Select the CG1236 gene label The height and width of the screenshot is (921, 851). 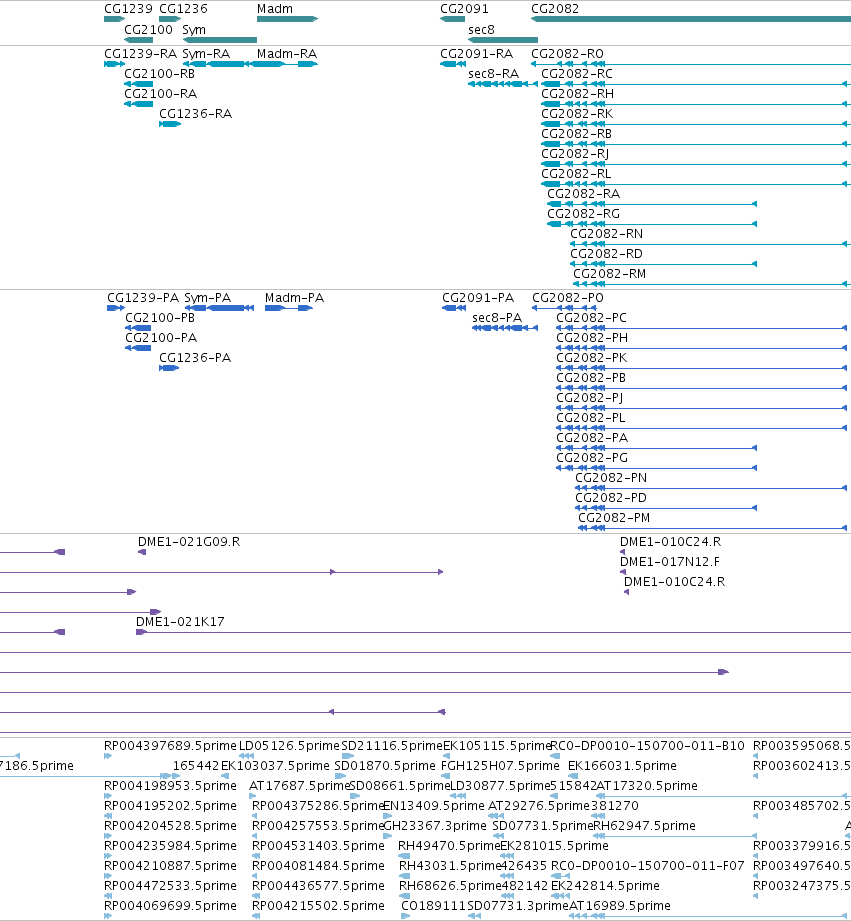183,9
